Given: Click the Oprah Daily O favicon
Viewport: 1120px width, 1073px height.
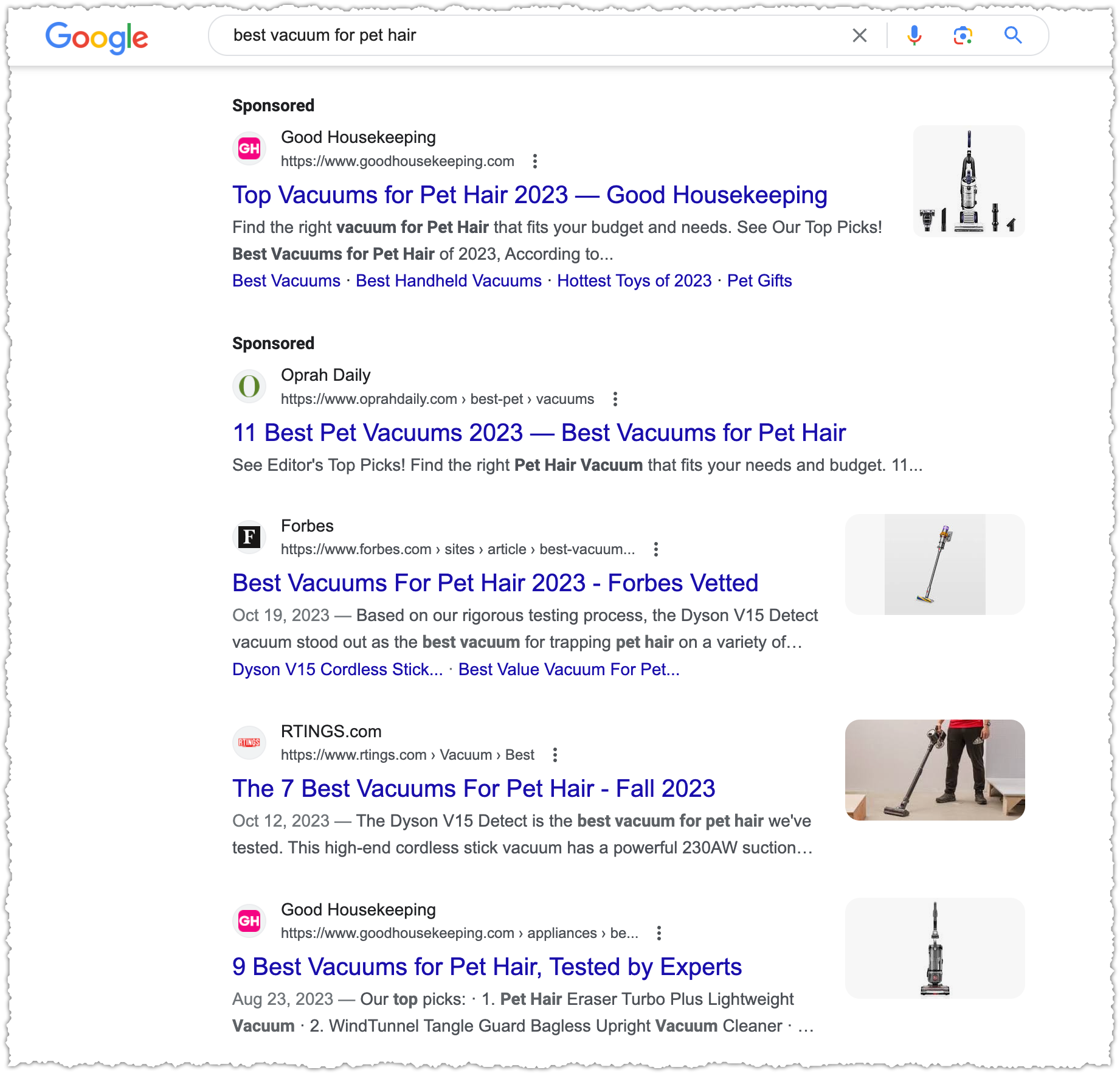Looking at the screenshot, I should coord(249,386).
